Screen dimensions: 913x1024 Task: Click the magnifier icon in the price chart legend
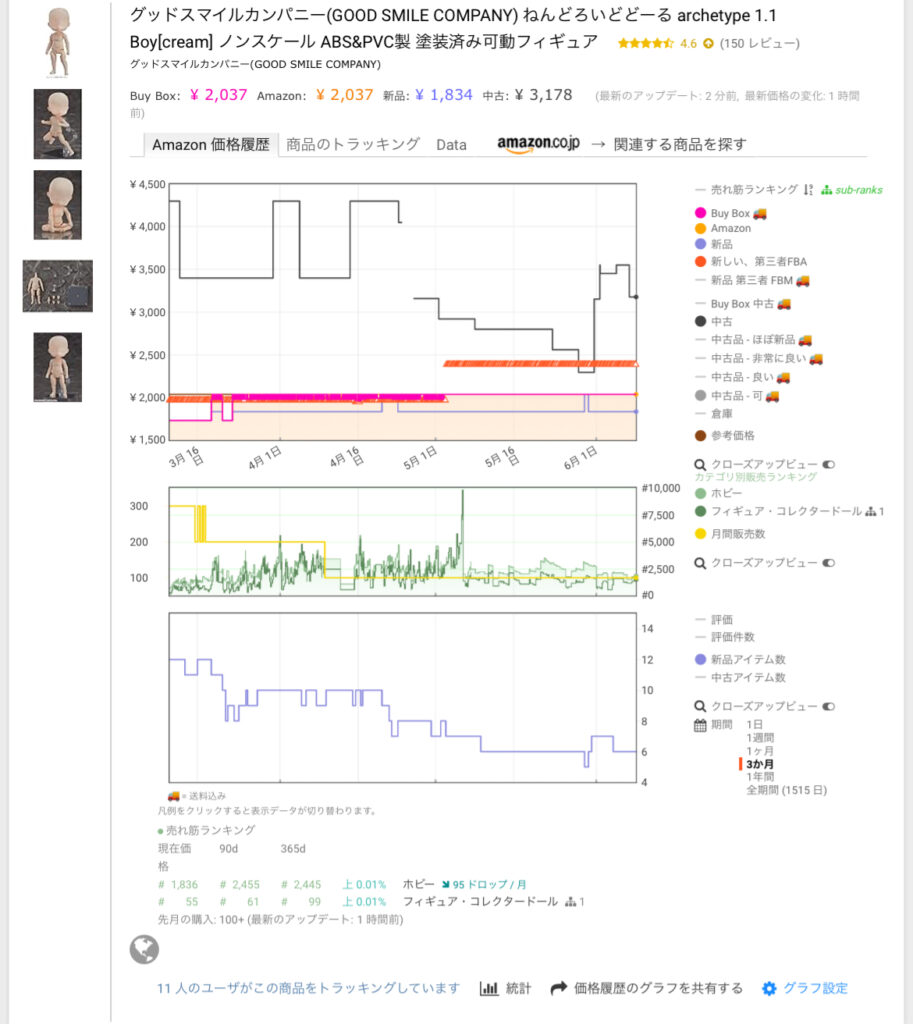pyautogui.click(x=700, y=465)
